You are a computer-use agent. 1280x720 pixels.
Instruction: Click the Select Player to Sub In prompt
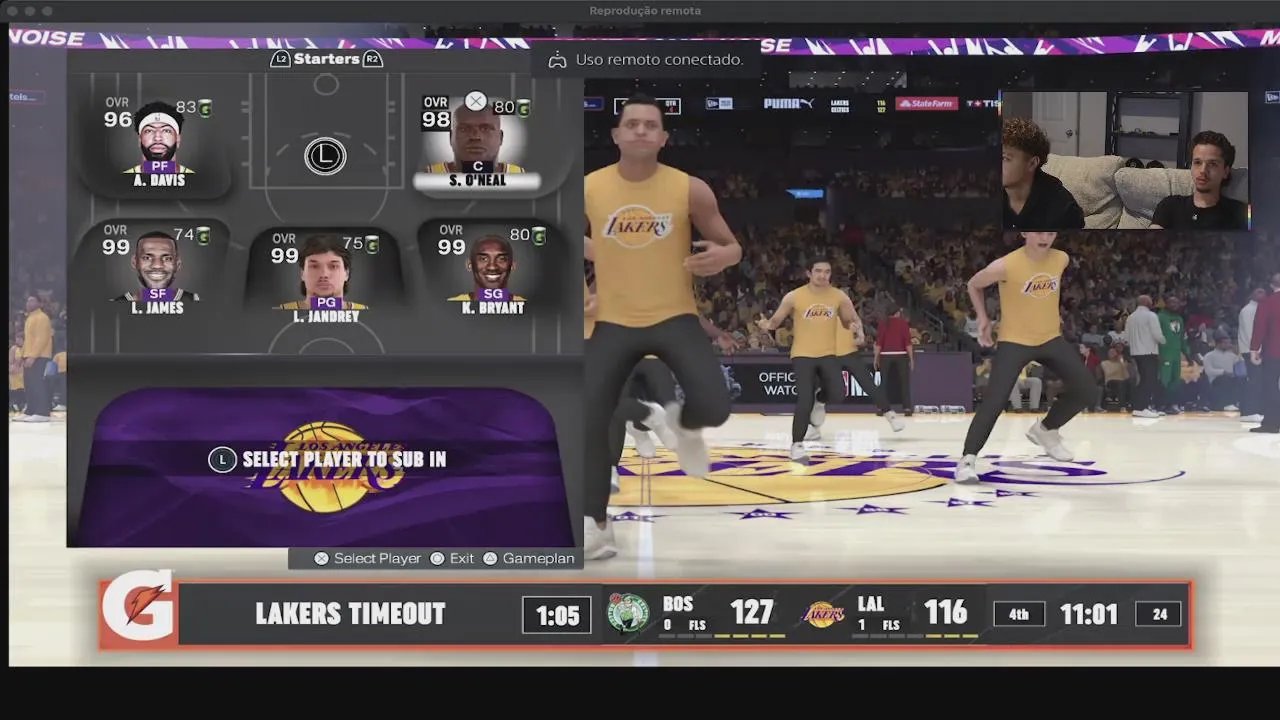[x=344, y=460]
